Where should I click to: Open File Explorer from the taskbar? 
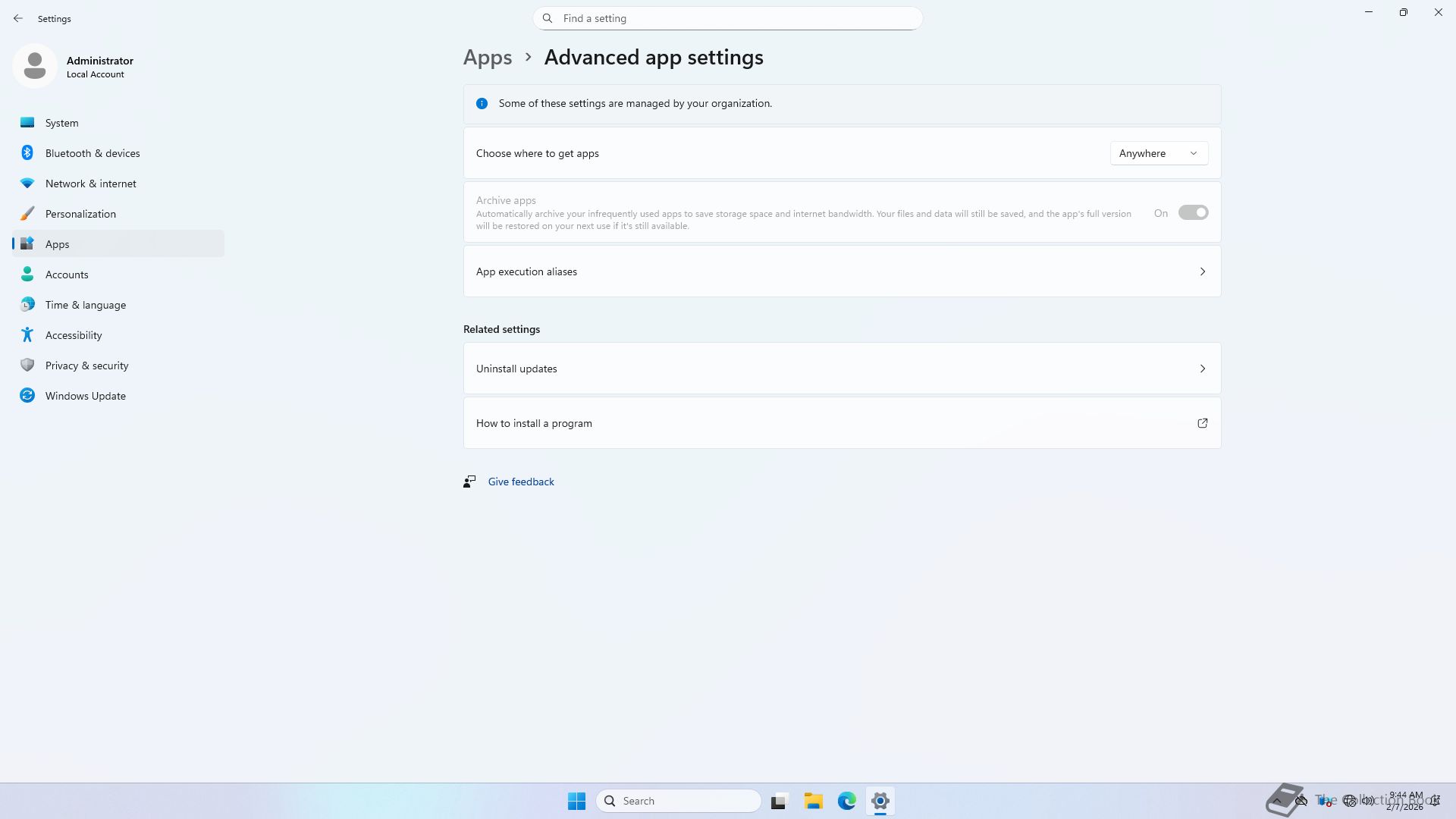(813, 801)
